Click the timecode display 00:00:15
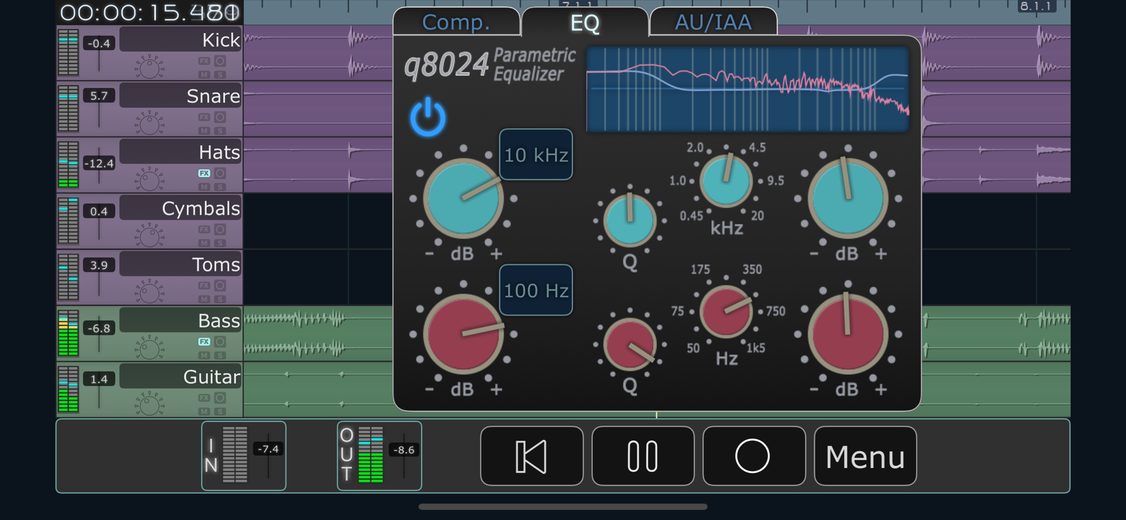The height and width of the screenshot is (520, 1126). point(149,12)
